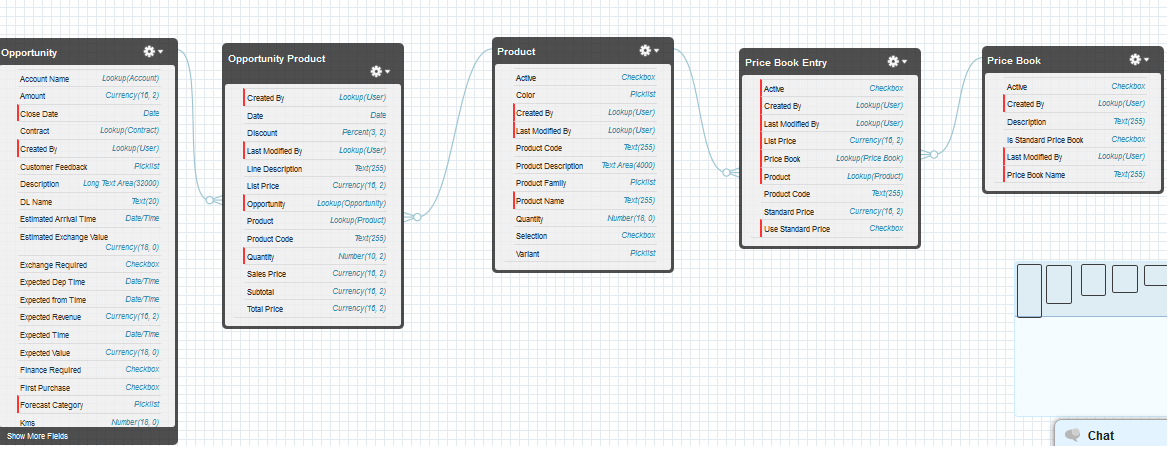Screen dimensions: 1170x450
Task: Click Quantity in Opportunity Product object
Action: click(316, 256)
